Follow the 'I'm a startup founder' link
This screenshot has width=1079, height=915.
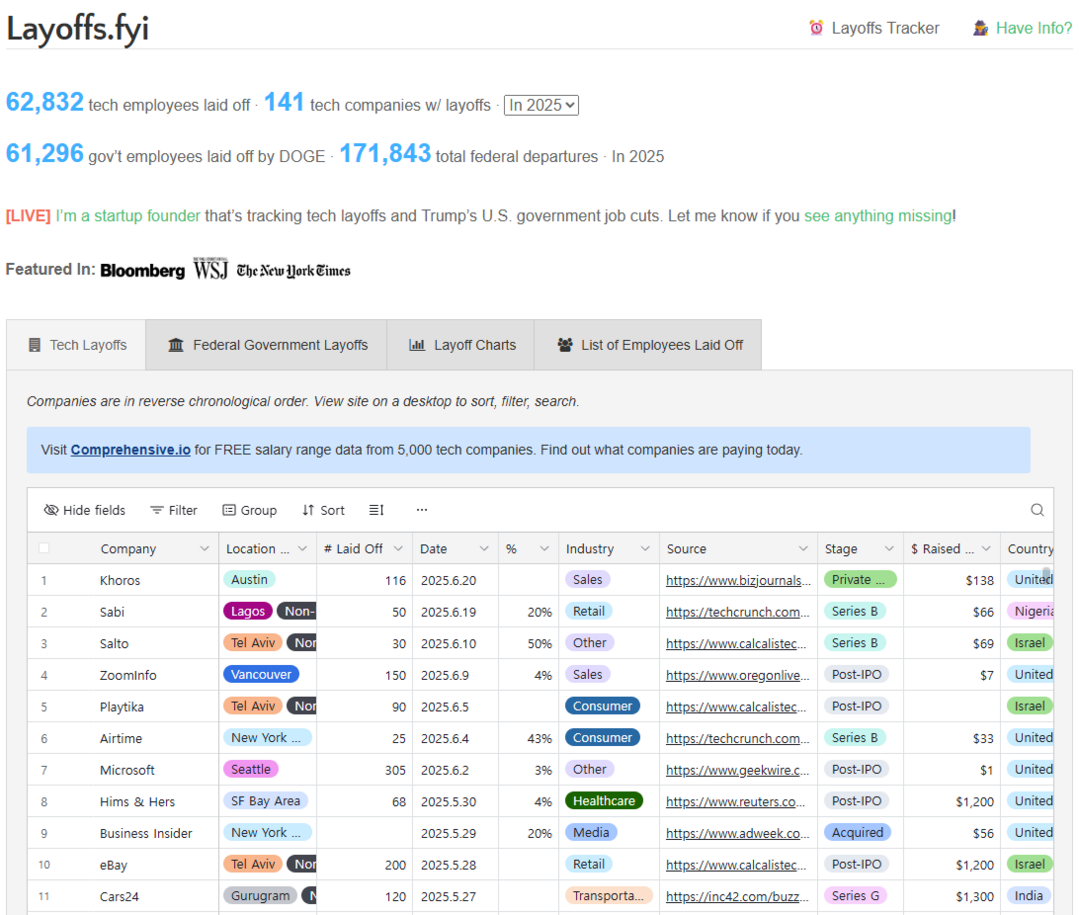pos(128,216)
